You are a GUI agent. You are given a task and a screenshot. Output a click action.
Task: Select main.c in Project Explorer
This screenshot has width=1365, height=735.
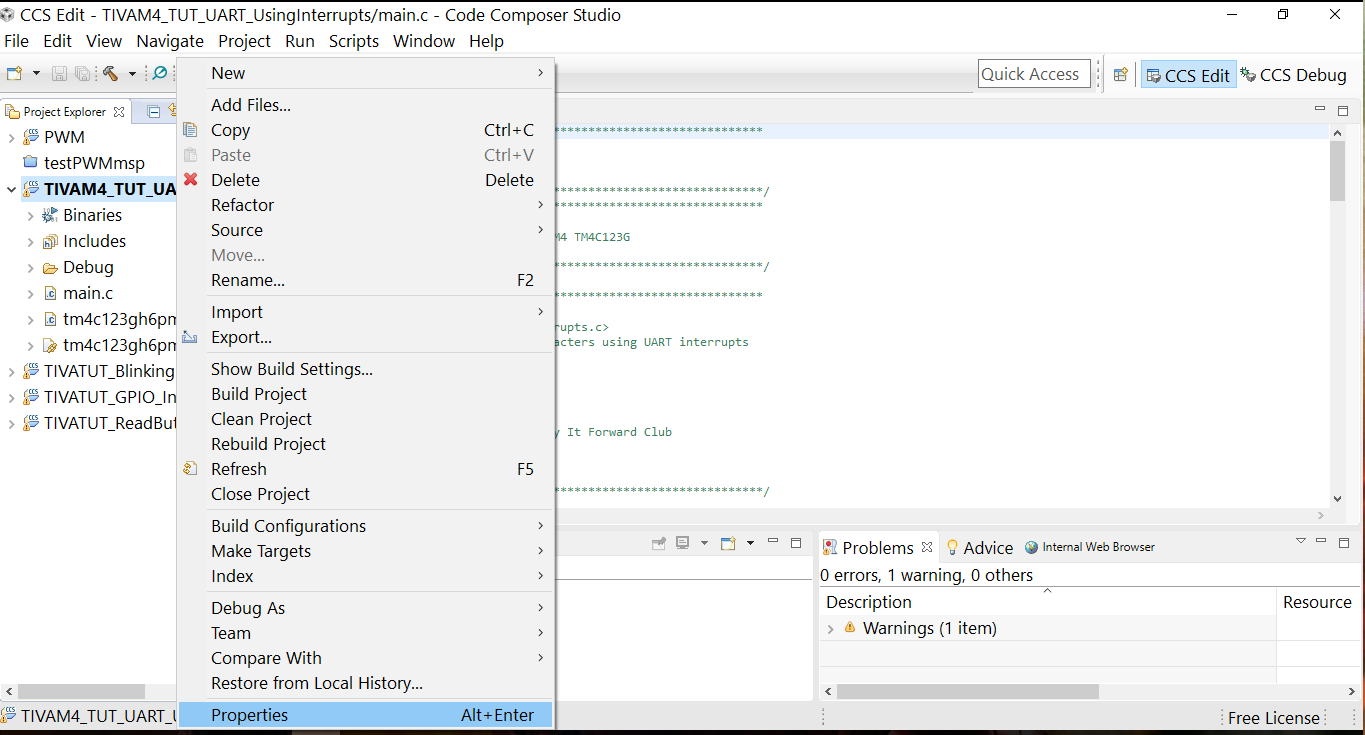(88, 293)
